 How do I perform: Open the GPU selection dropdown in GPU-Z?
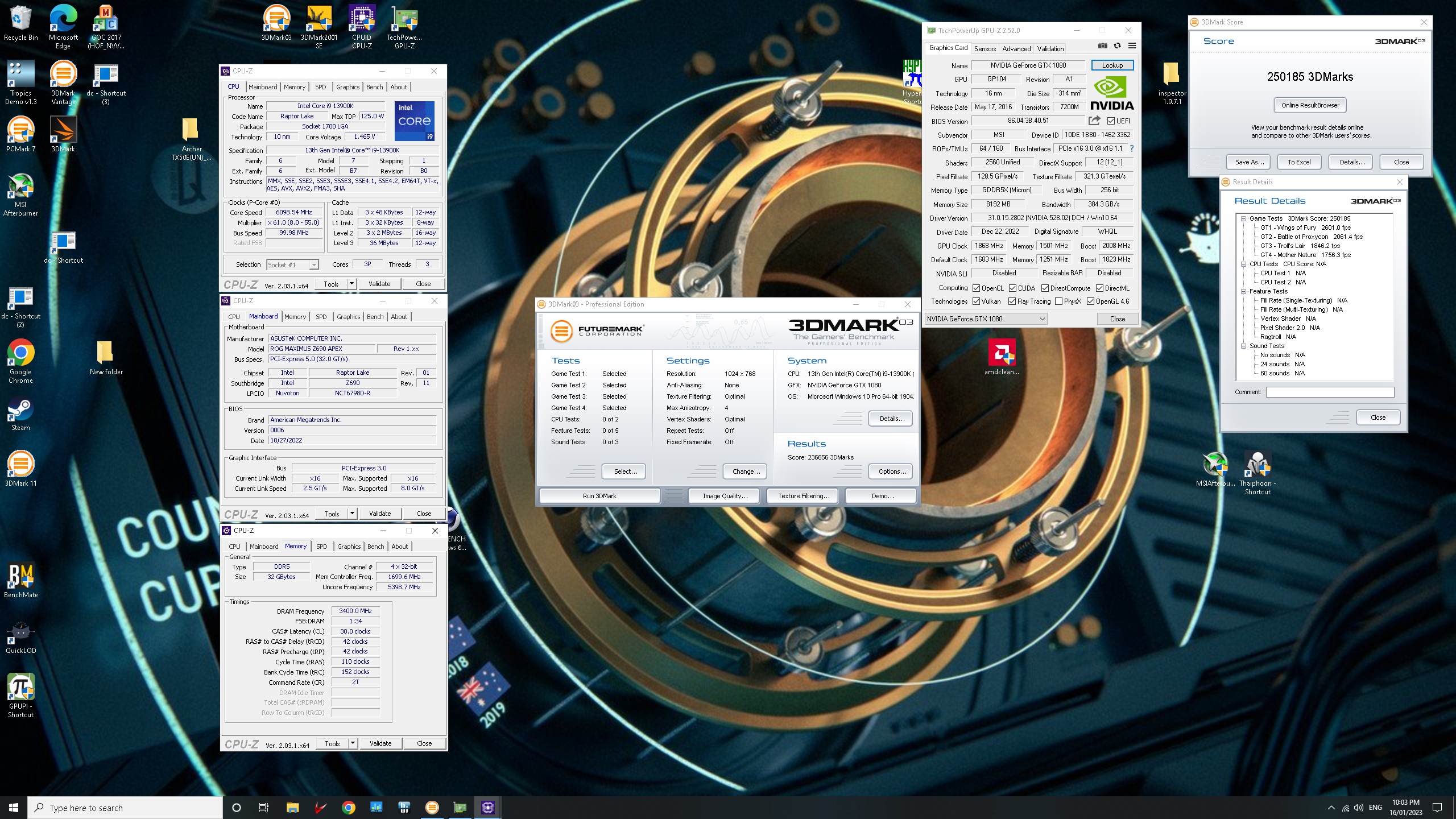pos(986,319)
